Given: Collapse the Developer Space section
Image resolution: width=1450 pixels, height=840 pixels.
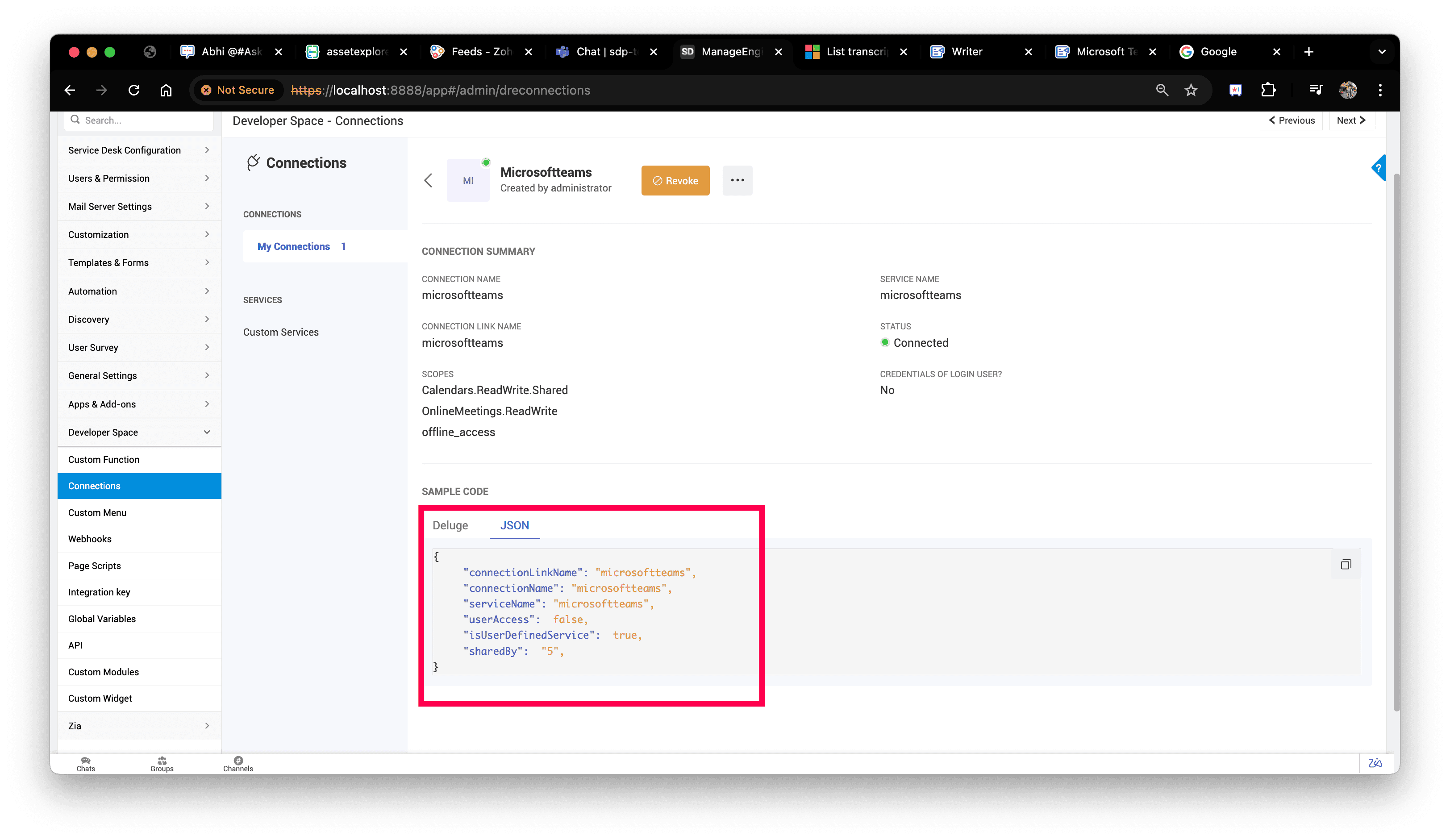Looking at the screenshot, I should pyautogui.click(x=139, y=432).
